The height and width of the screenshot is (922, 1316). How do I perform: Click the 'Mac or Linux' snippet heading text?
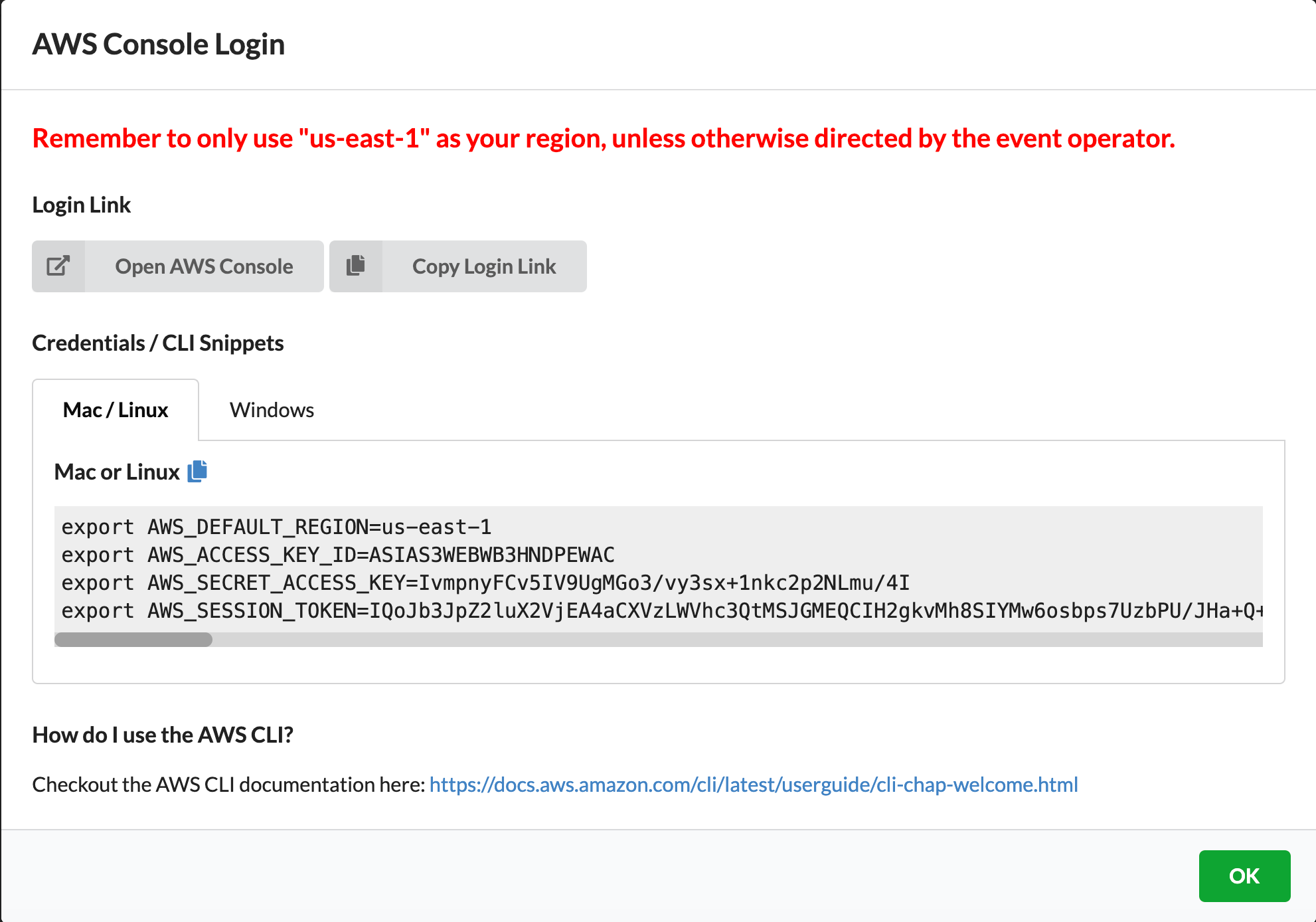click(117, 472)
